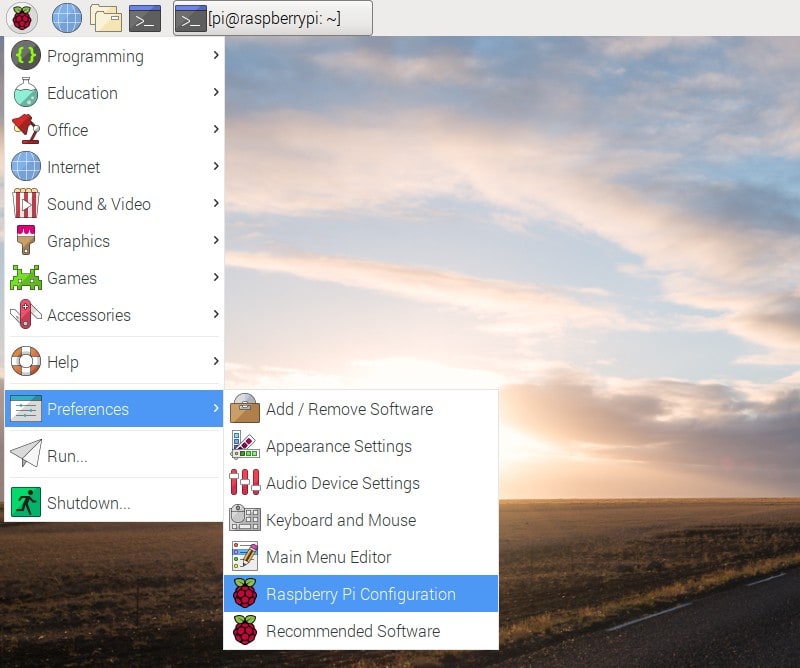Click the Accessories pocket knife icon
The image size is (800, 668).
pyautogui.click(x=26, y=314)
